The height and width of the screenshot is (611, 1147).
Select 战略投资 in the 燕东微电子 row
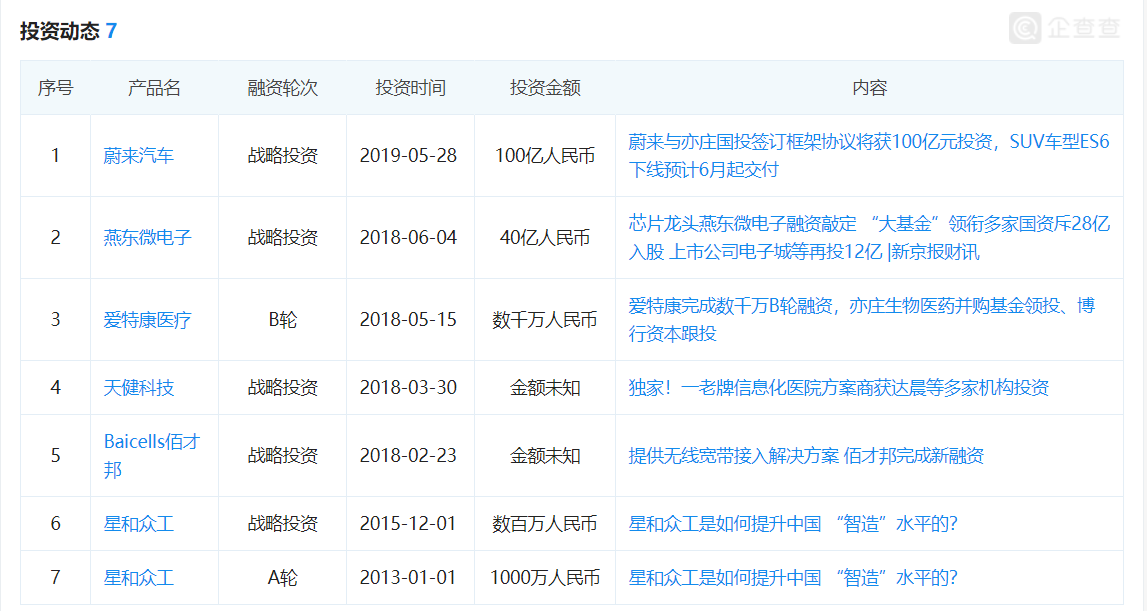[x=282, y=238]
